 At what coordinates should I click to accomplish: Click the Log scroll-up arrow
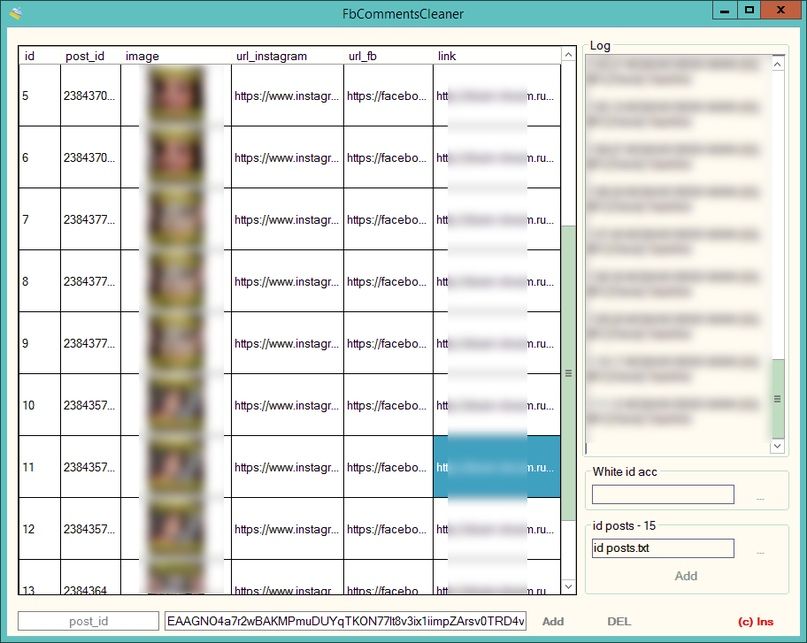coord(777,64)
